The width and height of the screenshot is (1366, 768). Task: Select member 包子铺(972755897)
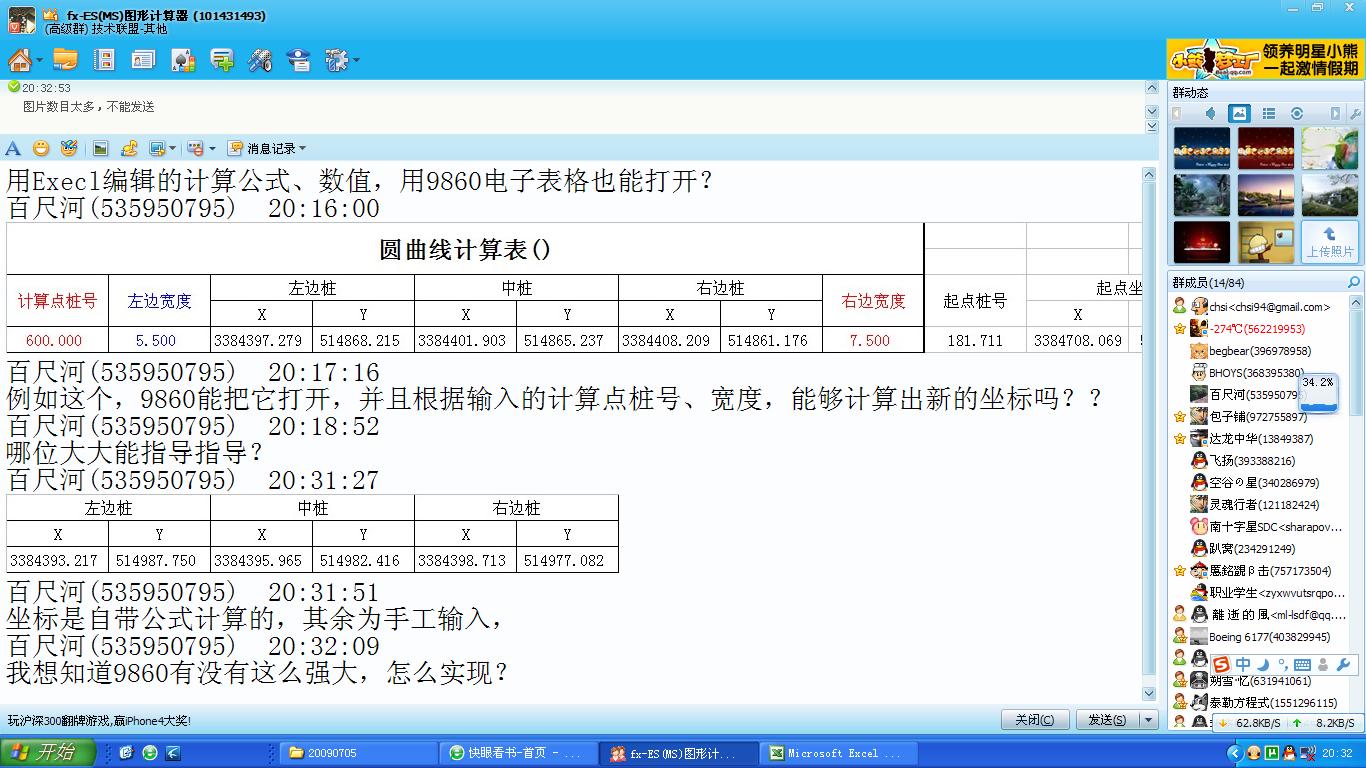1247,417
